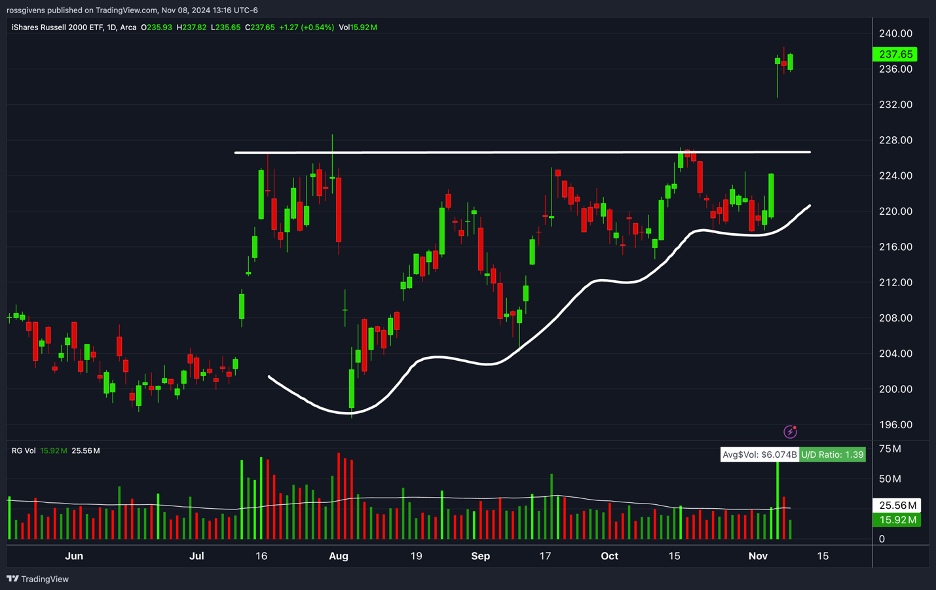Select the close value C237.65

260,27
